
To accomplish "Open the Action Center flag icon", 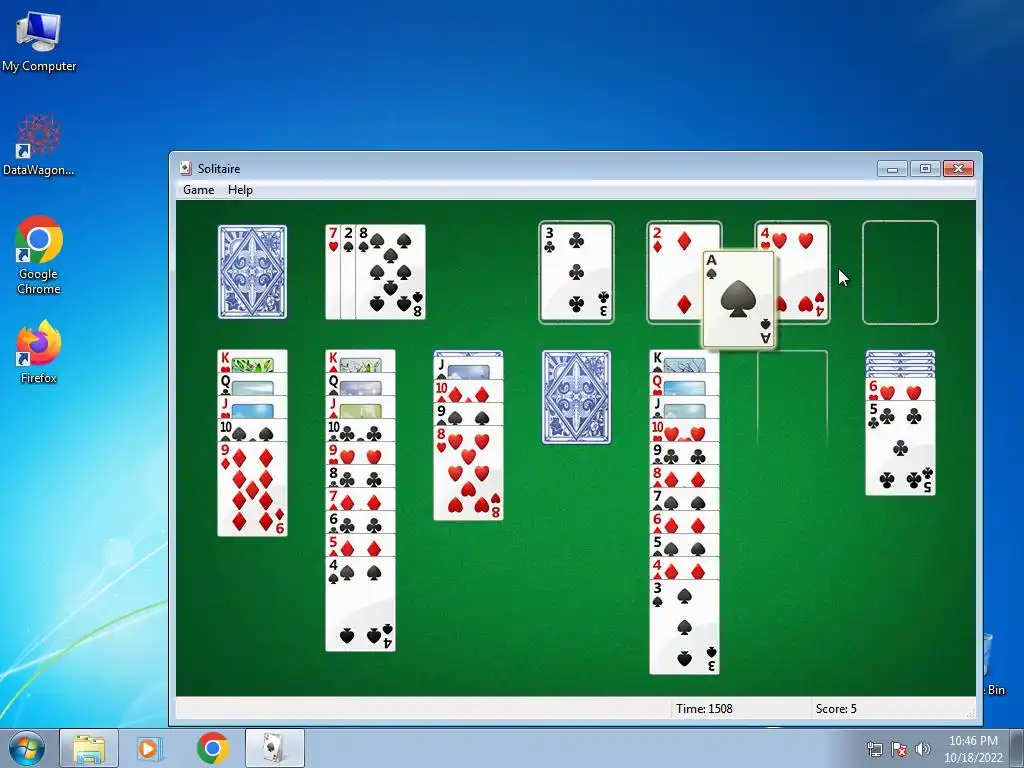I will click(x=899, y=749).
